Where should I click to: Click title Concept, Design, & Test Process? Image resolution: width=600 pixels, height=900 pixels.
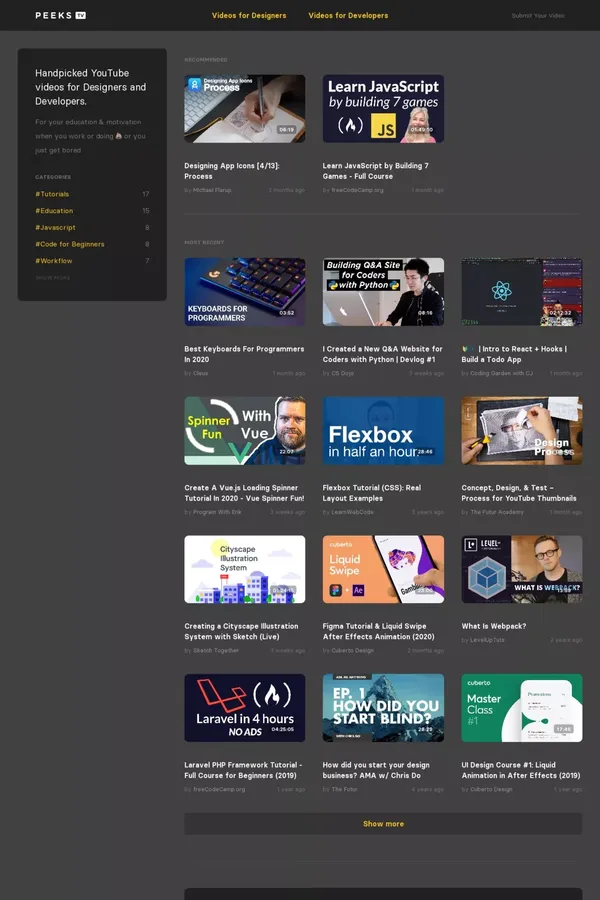(x=519, y=493)
